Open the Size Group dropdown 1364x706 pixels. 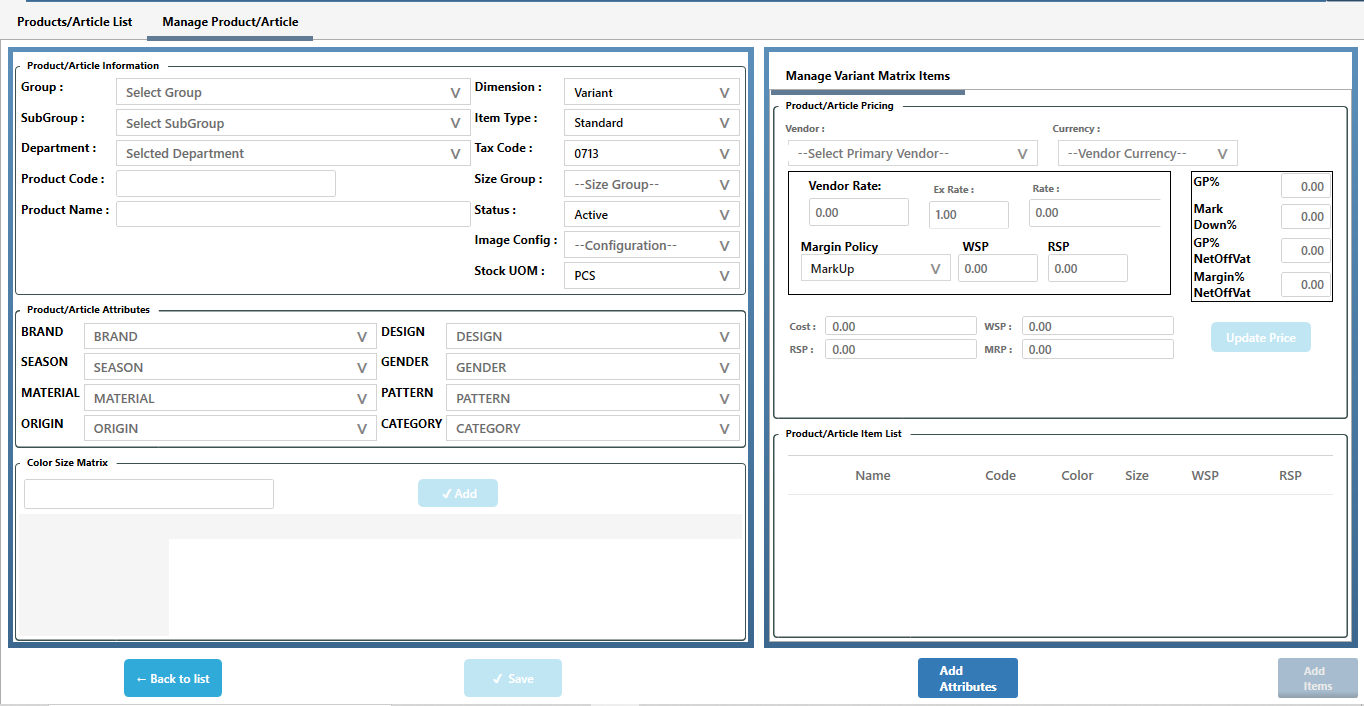click(651, 184)
